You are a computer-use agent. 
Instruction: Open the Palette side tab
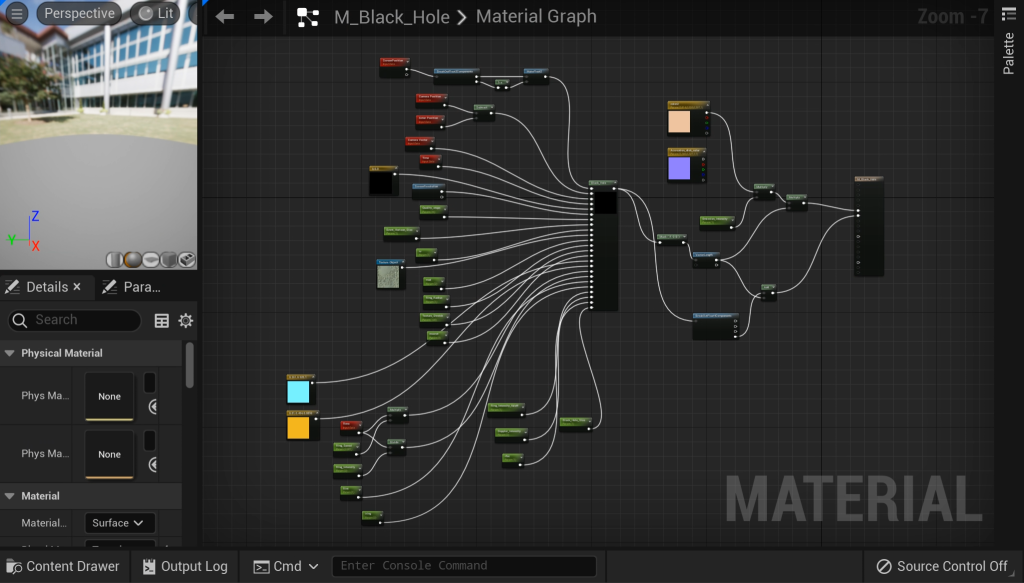1008,52
